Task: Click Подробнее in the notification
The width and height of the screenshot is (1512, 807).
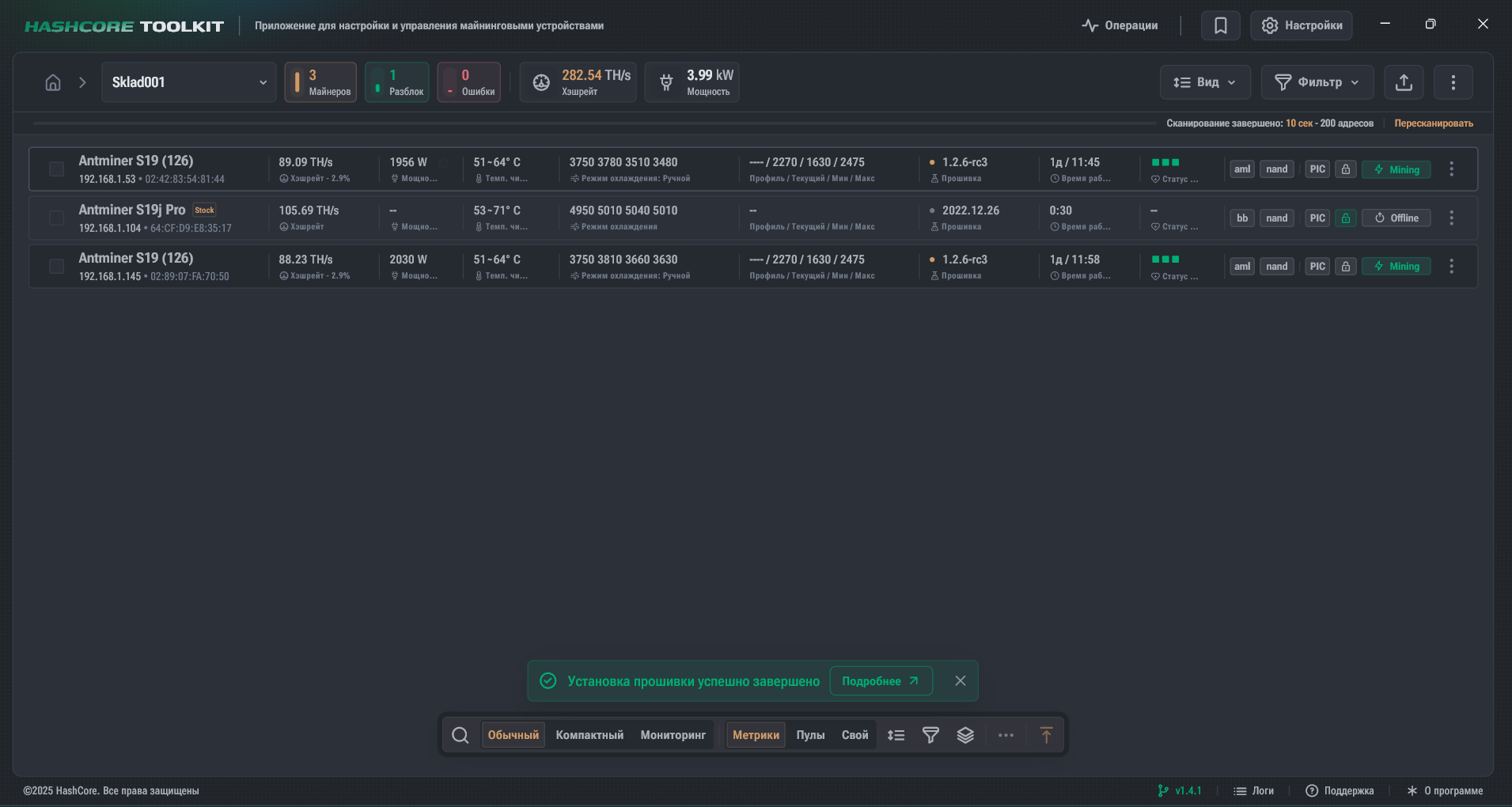Action: coord(881,681)
